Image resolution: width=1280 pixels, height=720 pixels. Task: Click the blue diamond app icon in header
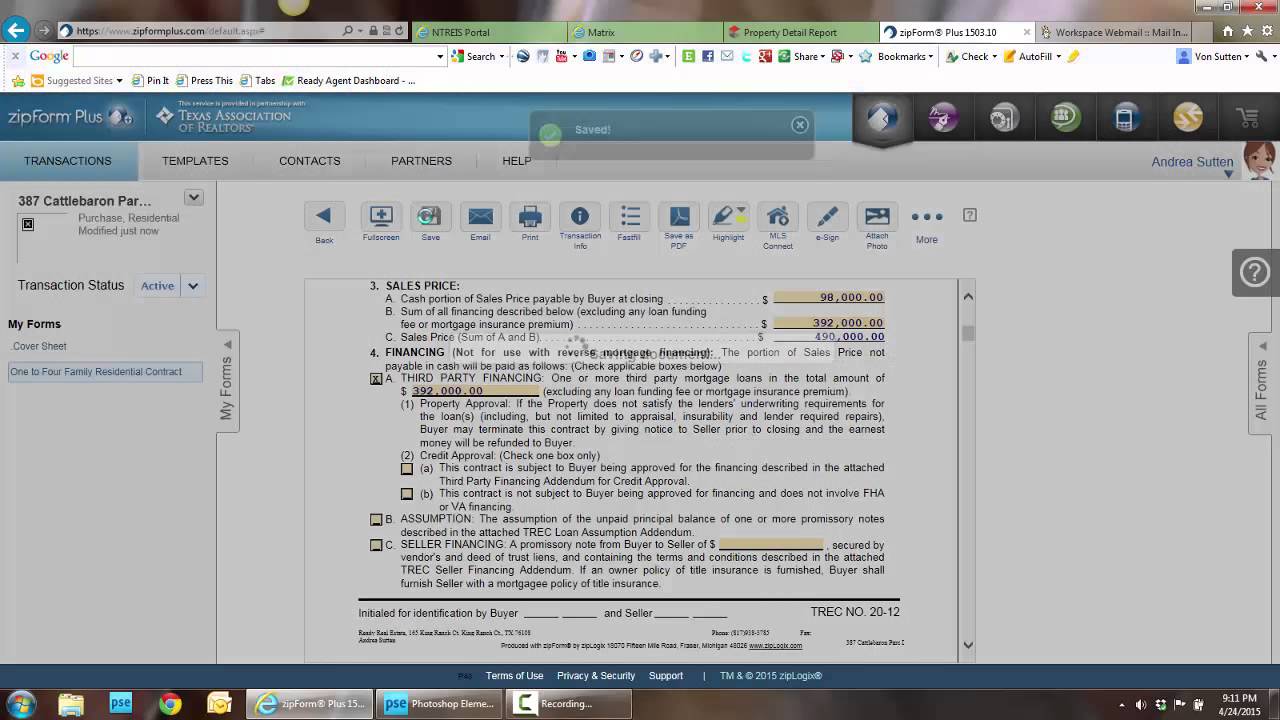tap(882, 119)
